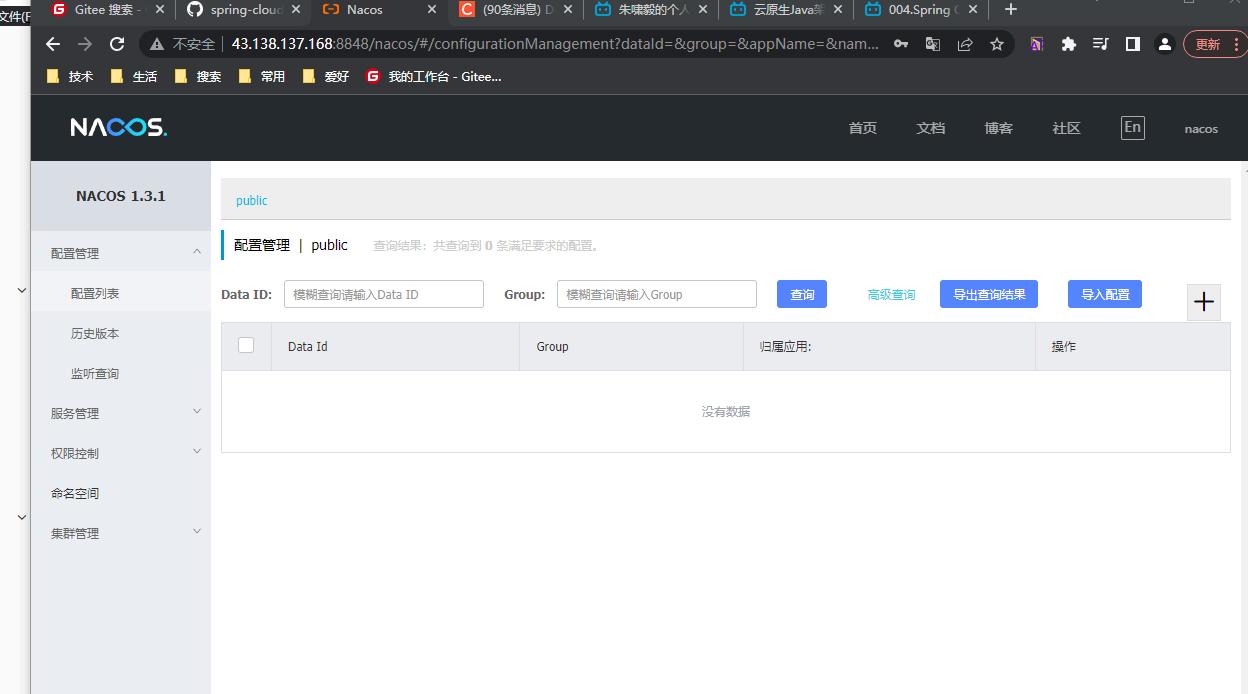Image resolution: width=1248 pixels, height=694 pixels.
Task: Switch to the (90条消息) tab
Action: tap(514, 9)
